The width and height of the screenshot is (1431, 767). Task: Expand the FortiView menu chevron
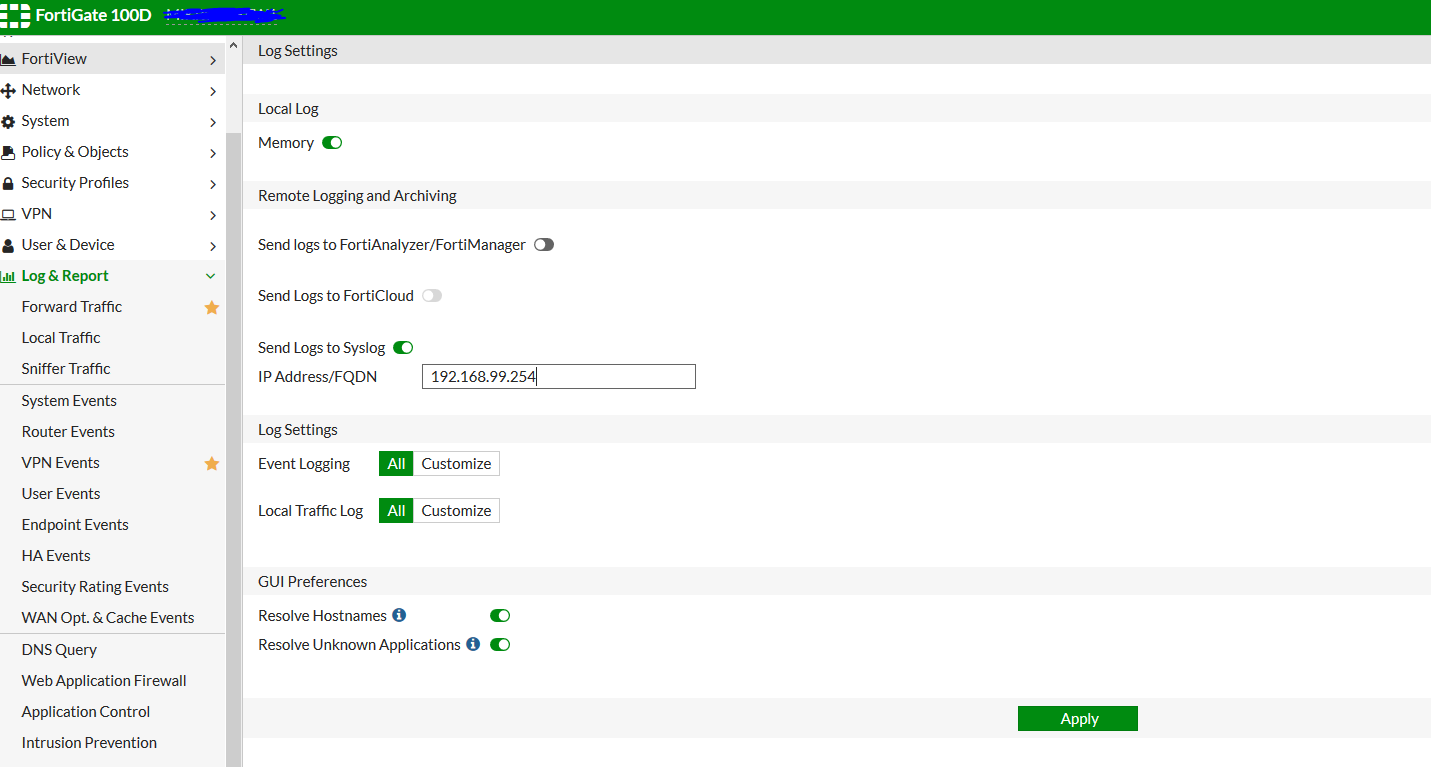click(213, 60)
